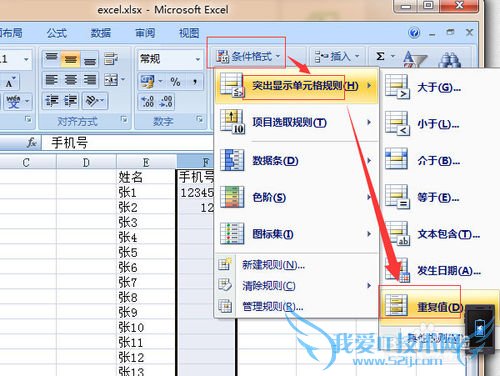Apply percent style
Image resolution: width=500 pixels, height=376 pixels.
(x=175, y=81)
